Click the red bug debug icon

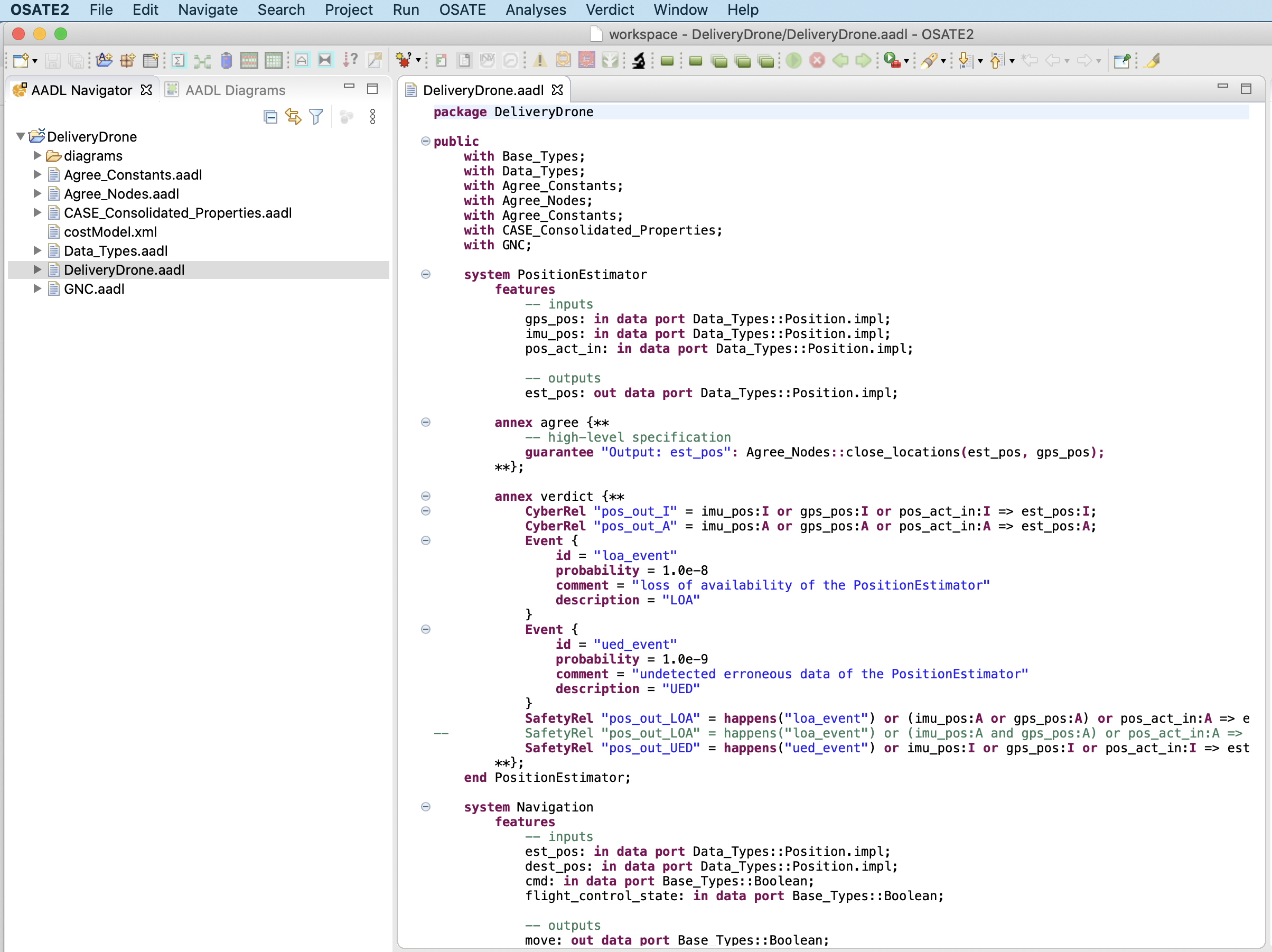click(x=403, y=60)
